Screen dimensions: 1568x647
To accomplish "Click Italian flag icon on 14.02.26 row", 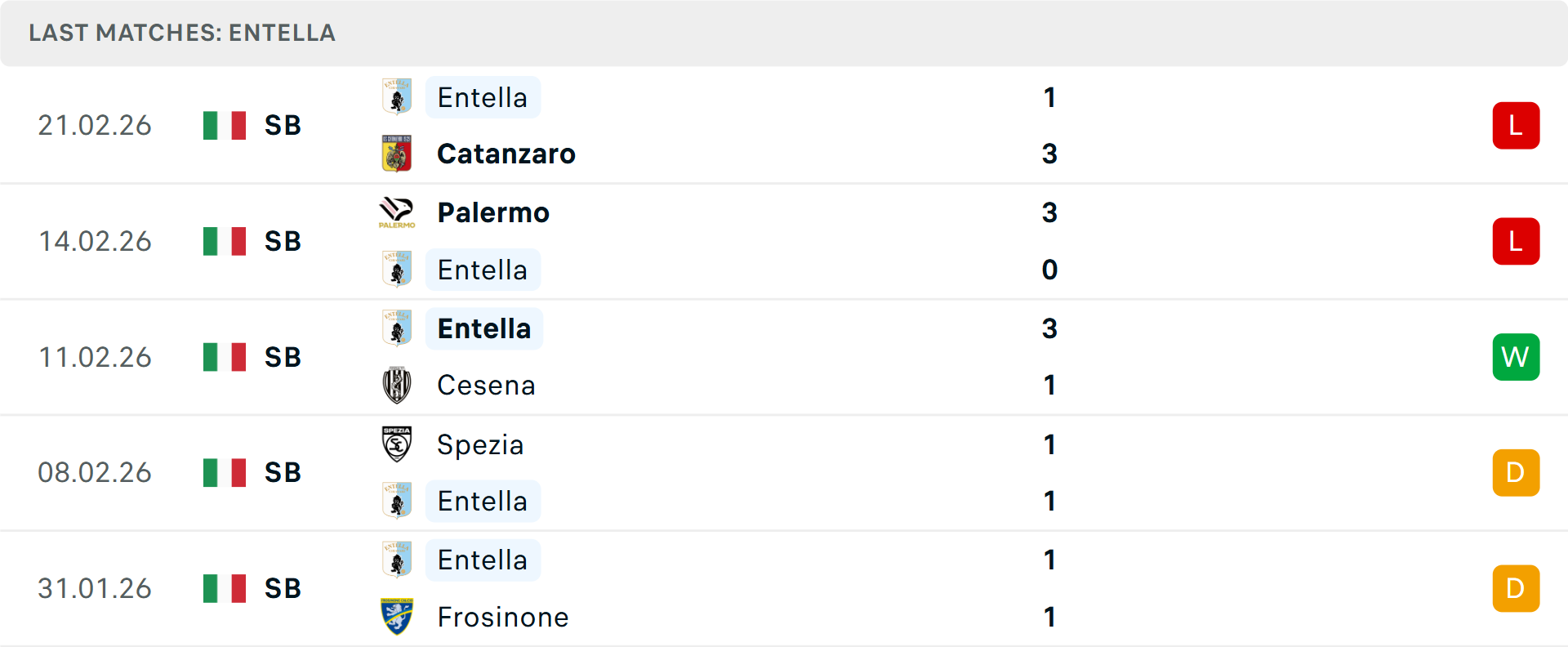I will coord(225,241).
